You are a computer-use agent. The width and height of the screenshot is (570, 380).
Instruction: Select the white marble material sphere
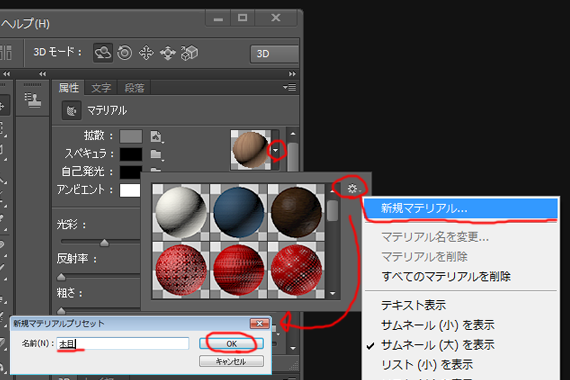(180, 212)
